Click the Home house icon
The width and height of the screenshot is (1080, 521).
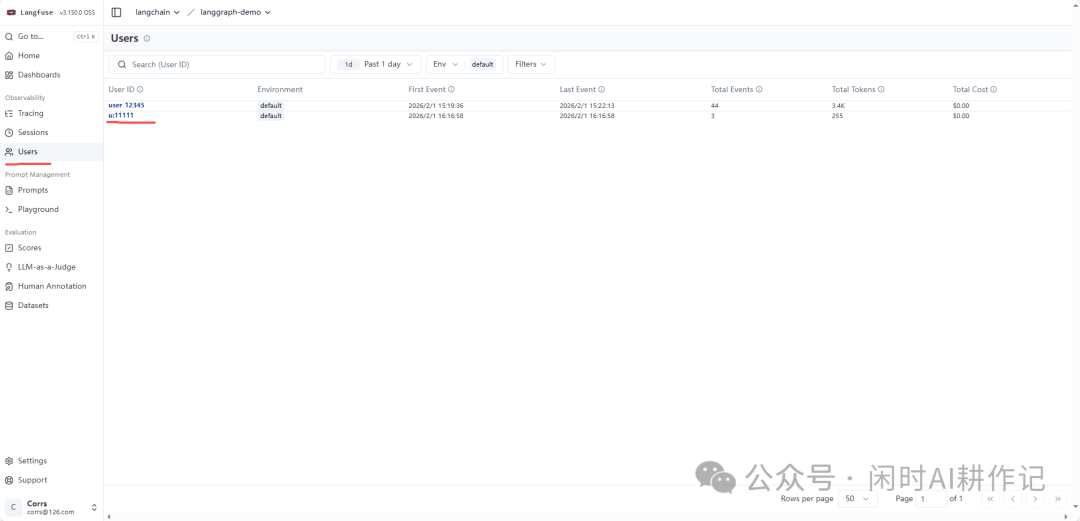click(x=9, y=56)
